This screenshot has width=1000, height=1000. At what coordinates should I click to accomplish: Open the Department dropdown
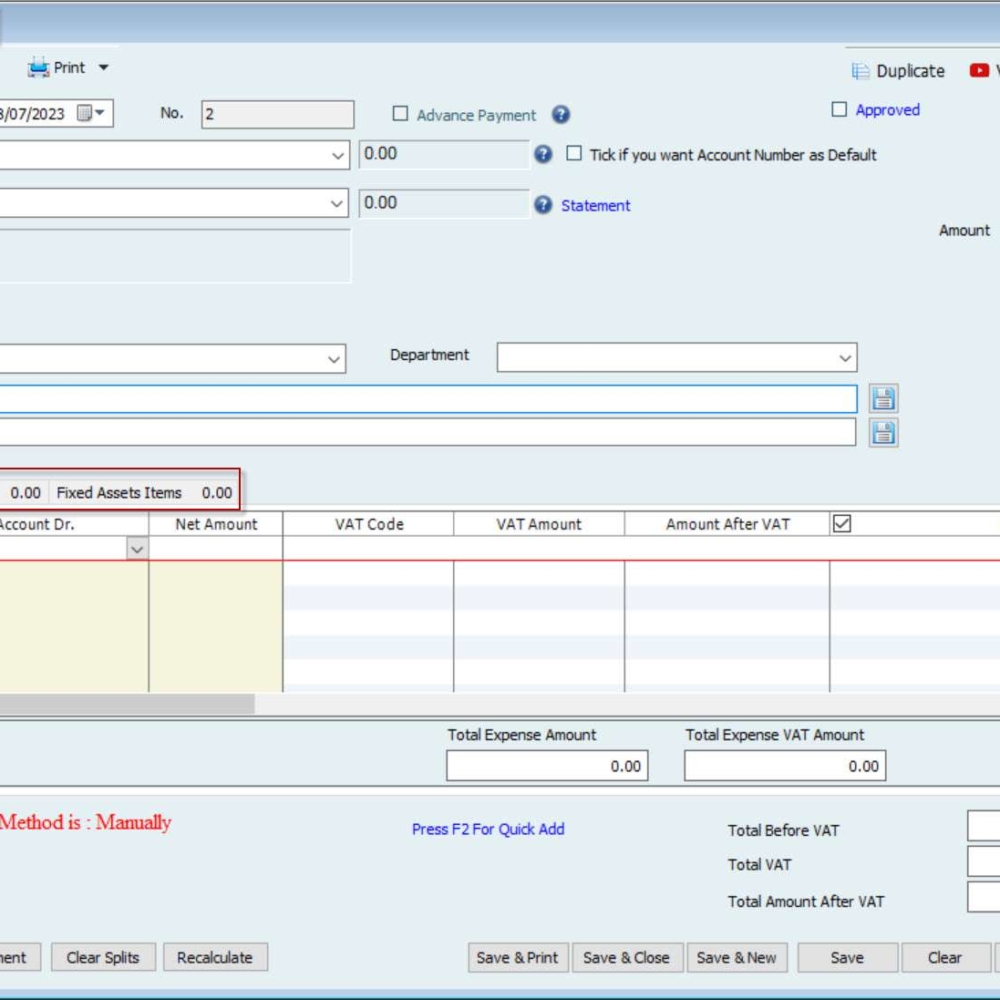(845, 358)
